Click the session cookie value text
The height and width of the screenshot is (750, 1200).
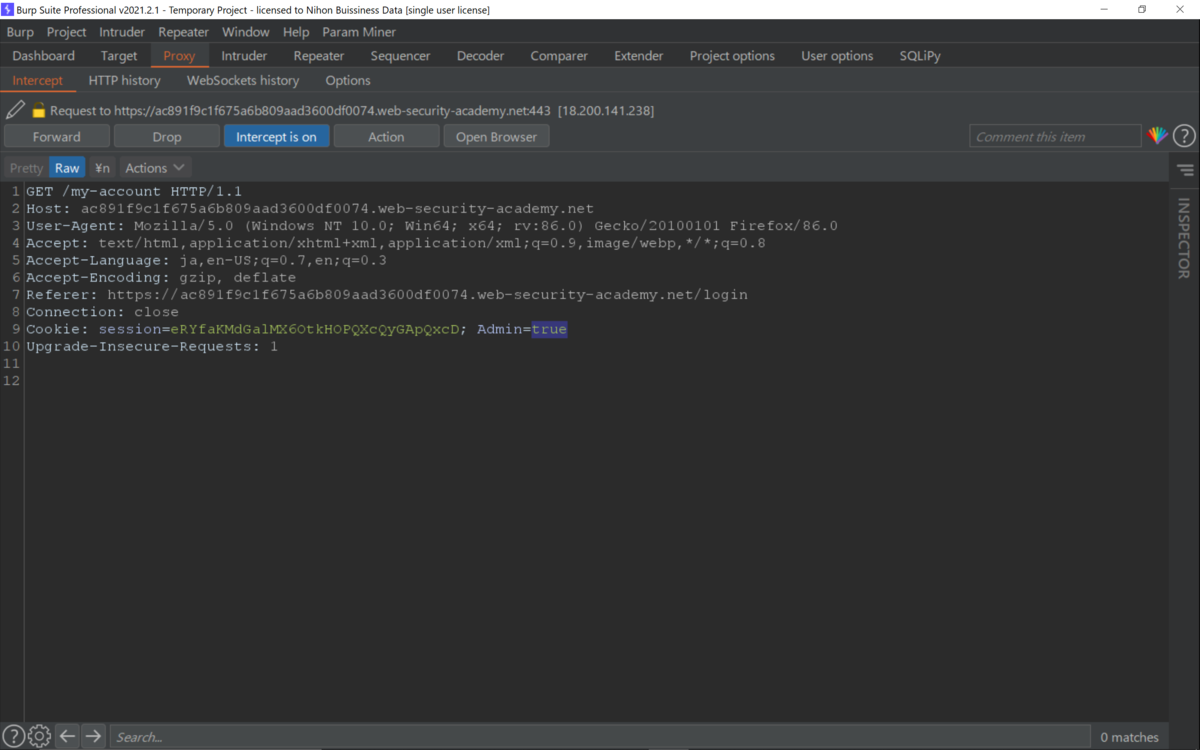coord(313,329)
